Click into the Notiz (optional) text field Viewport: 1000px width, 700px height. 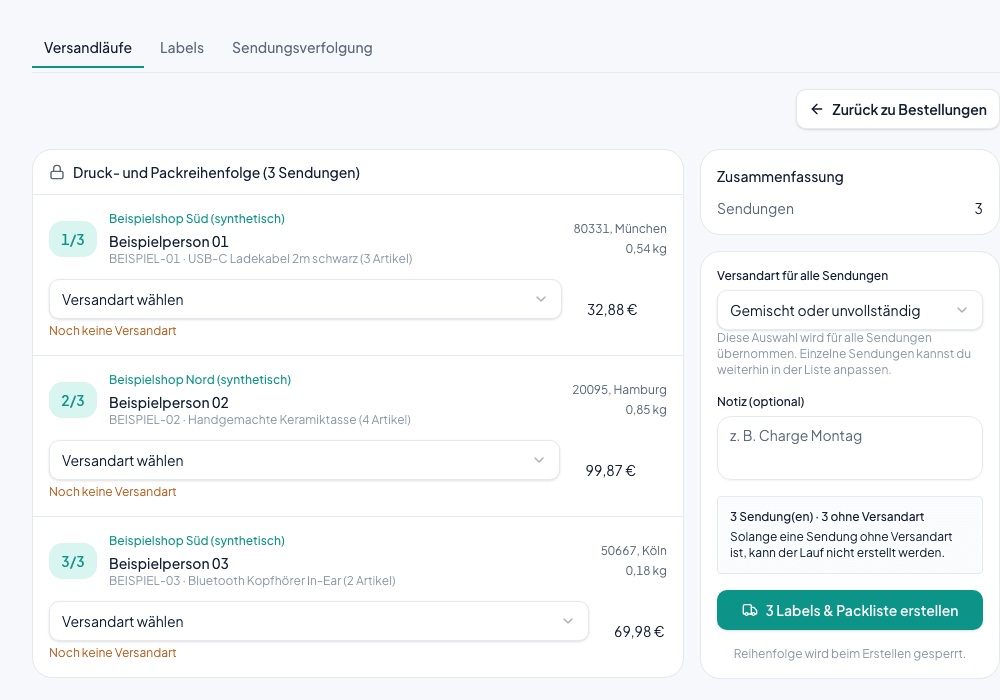point(849,448)
